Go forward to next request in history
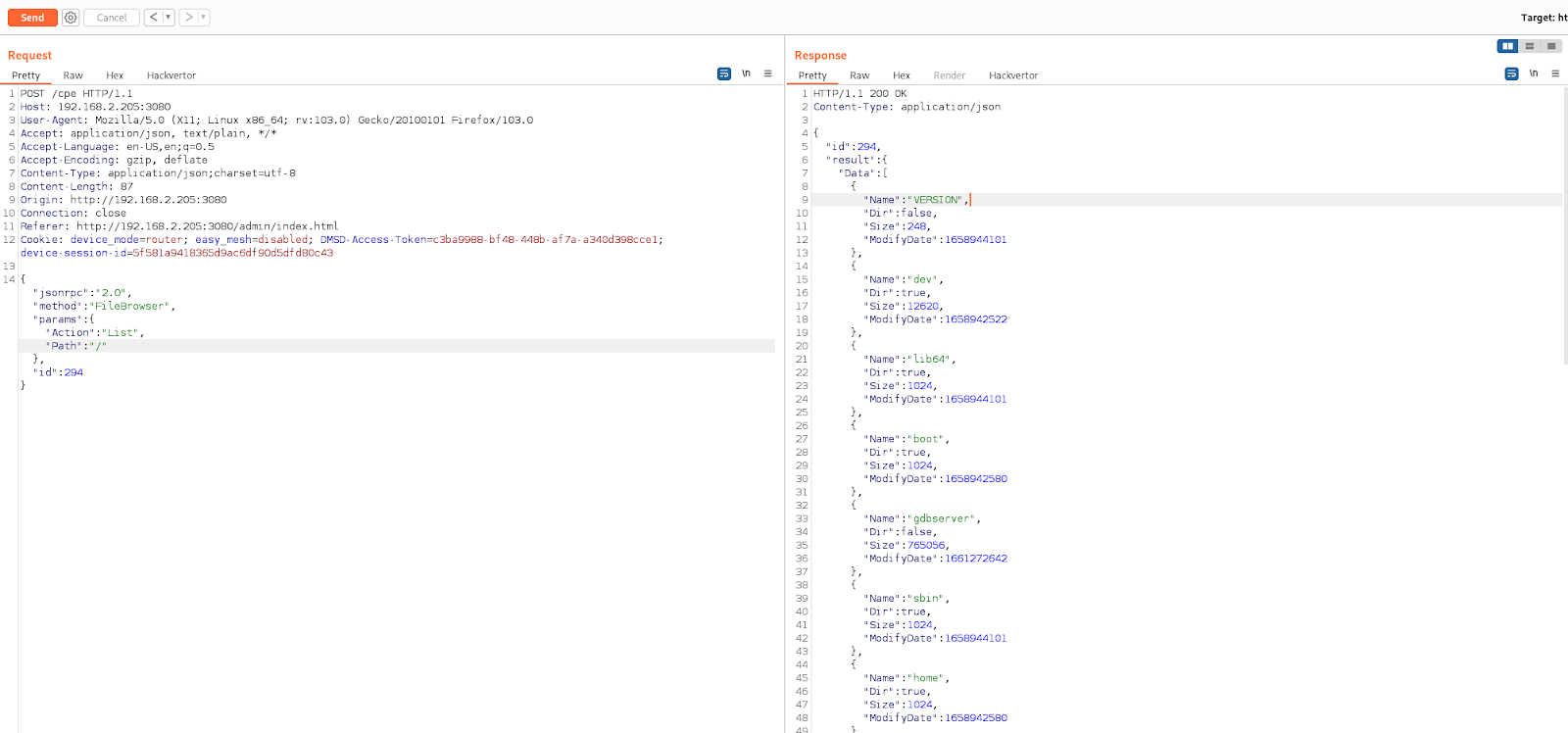1568x733 pixels. pyautogui.click(x=188, y=18)
